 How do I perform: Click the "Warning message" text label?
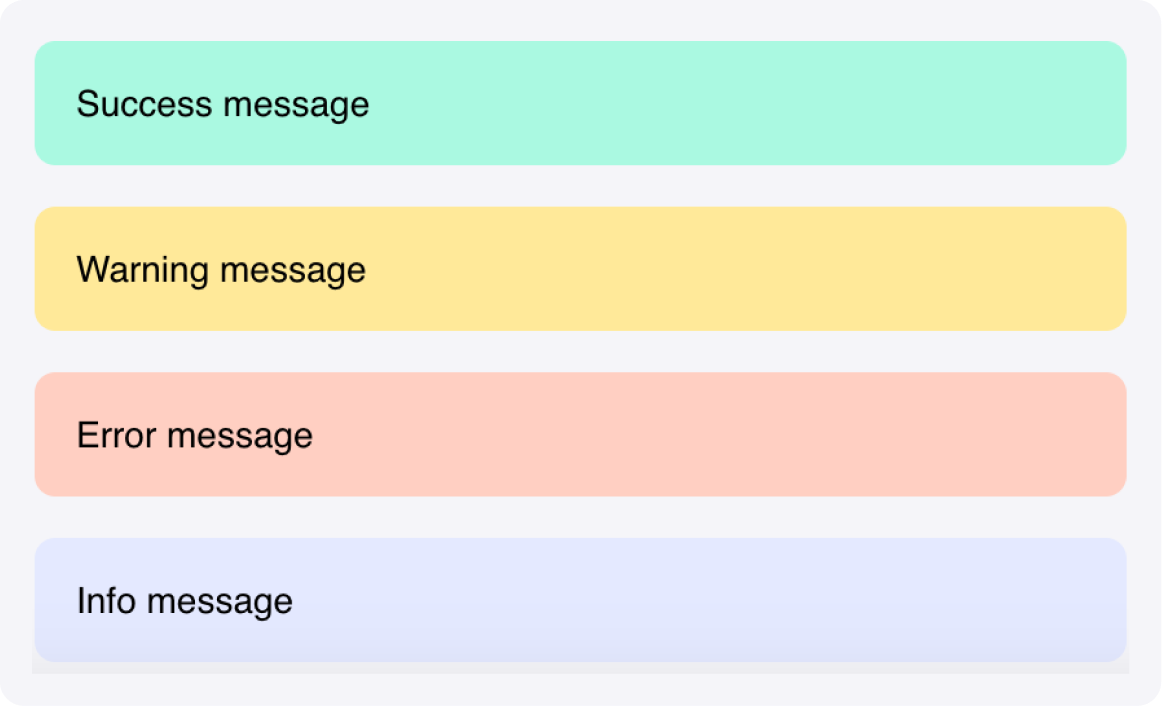pyautogui.click(x=221, y=270)
